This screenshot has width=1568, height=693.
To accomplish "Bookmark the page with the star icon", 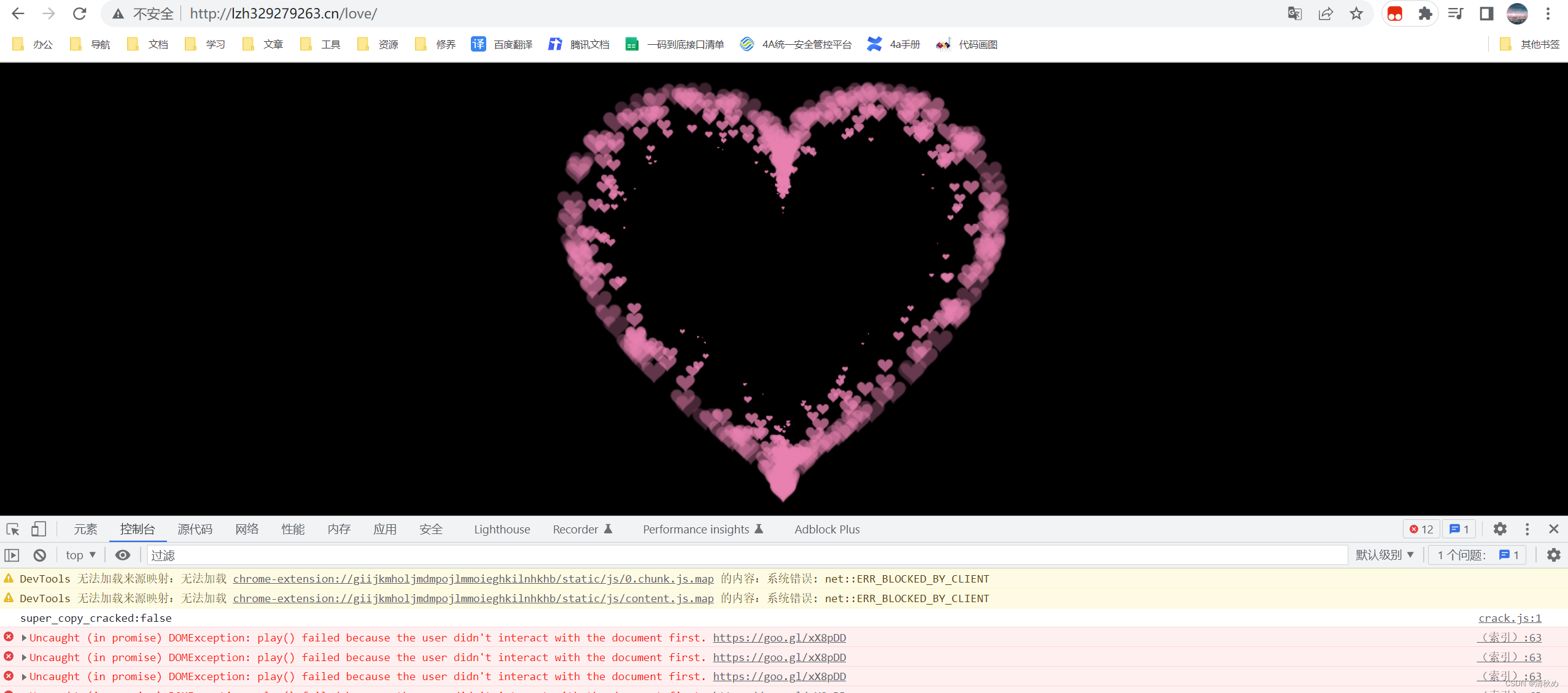I will pos(1356,14).
